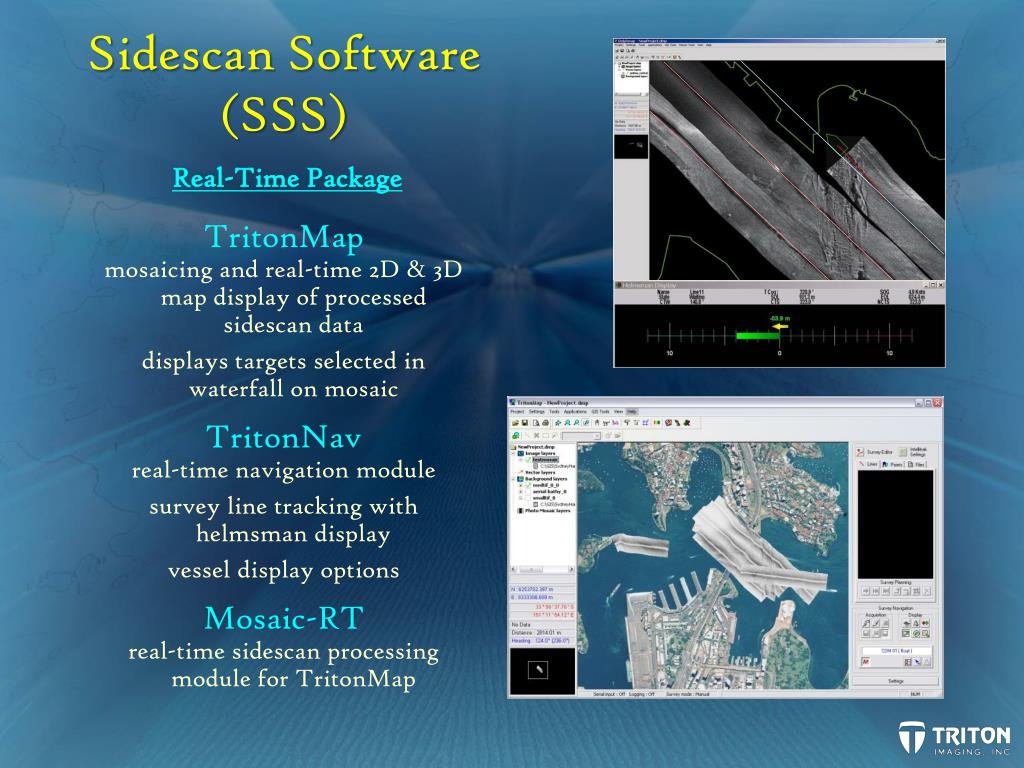This screenshot has height=768, width=1024.
Task: Click the Heading readout in status panel
Action: point(542,641)
